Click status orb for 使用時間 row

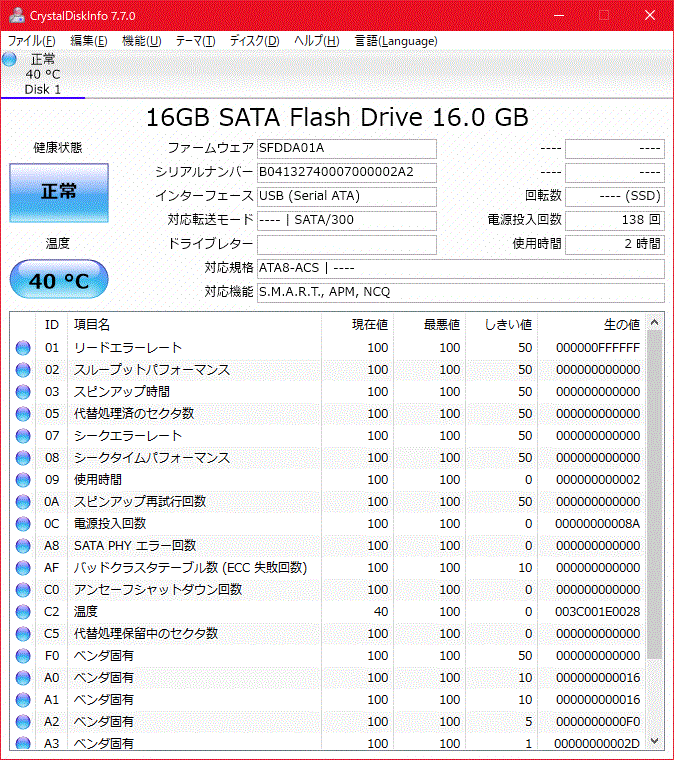(23, 480)
